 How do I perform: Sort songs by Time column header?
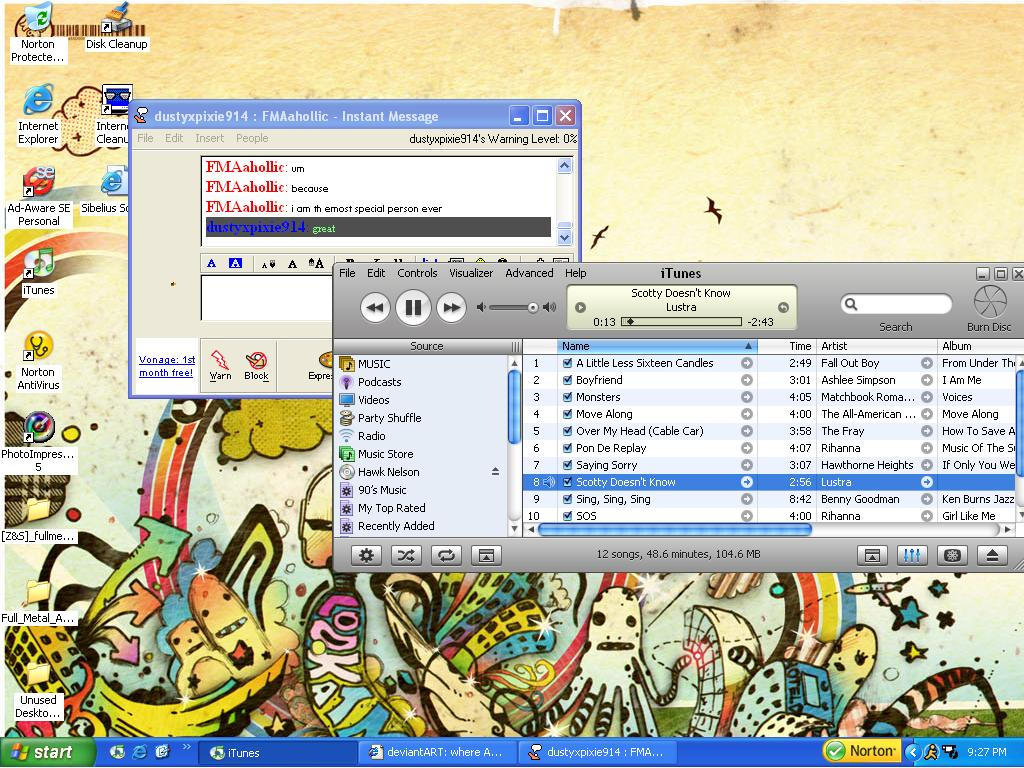pos(787,346)
